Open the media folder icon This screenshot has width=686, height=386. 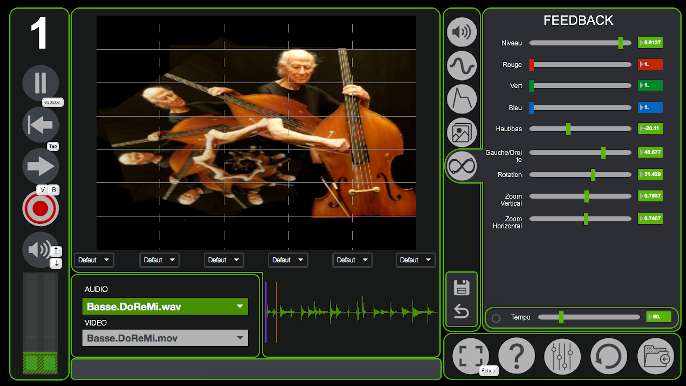click(x=655, y=356)
